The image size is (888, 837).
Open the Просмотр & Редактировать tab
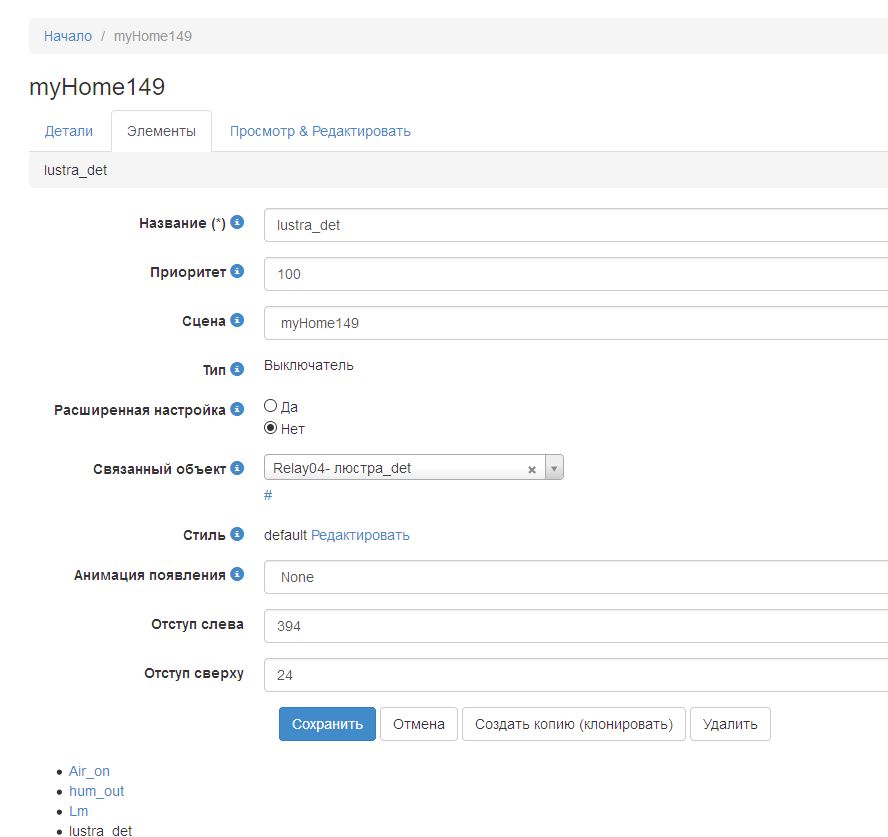click(320, 131)
